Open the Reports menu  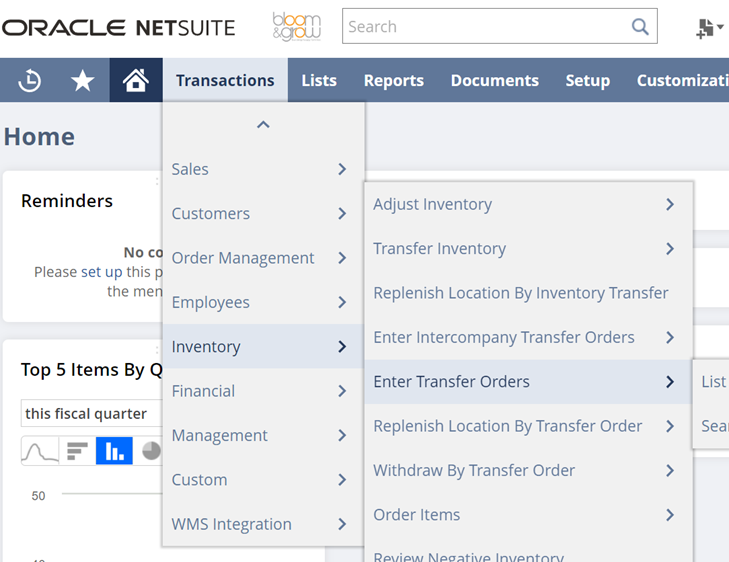point(393,81)
